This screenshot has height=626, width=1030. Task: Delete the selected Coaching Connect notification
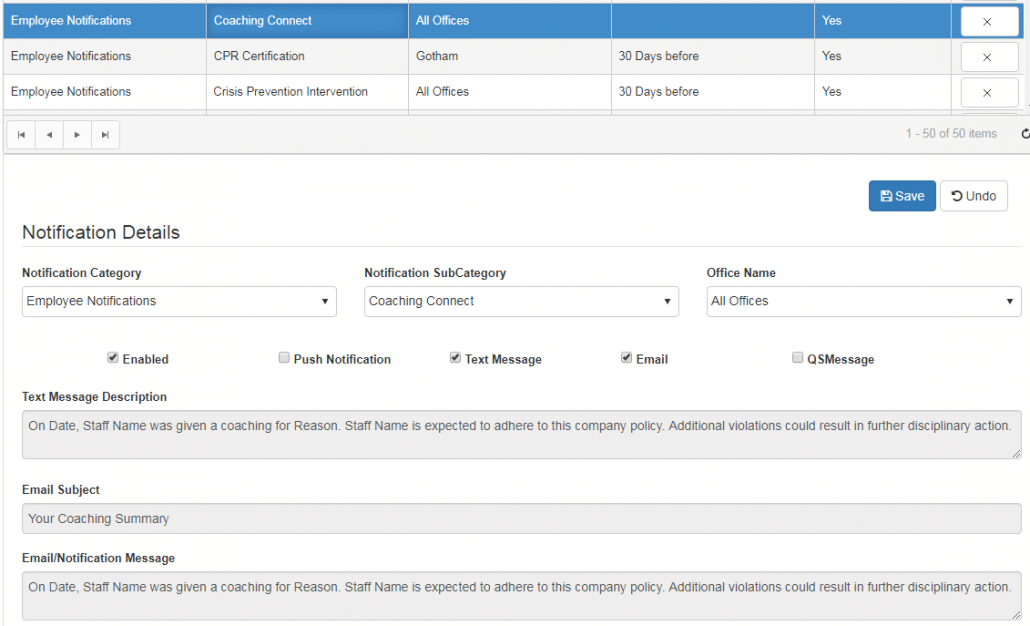click(988, 20)
